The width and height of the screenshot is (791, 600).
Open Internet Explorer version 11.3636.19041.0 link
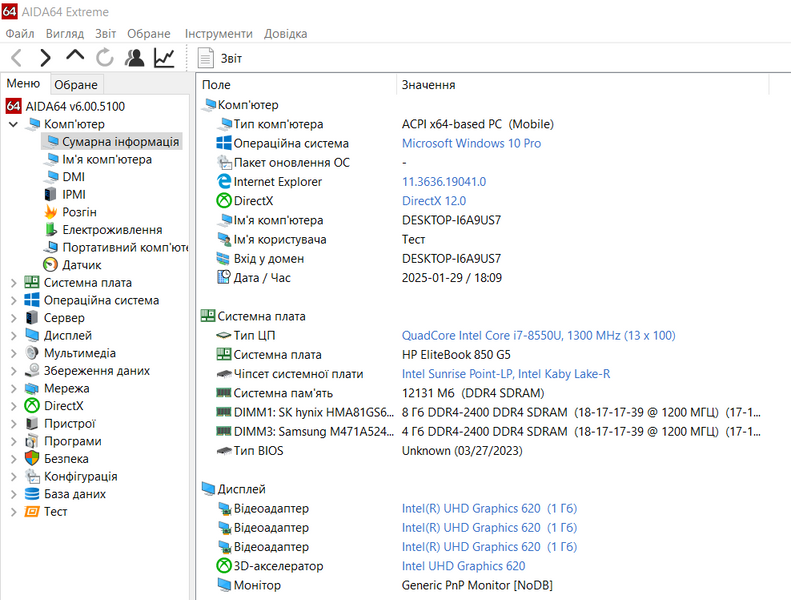(444, 182)
